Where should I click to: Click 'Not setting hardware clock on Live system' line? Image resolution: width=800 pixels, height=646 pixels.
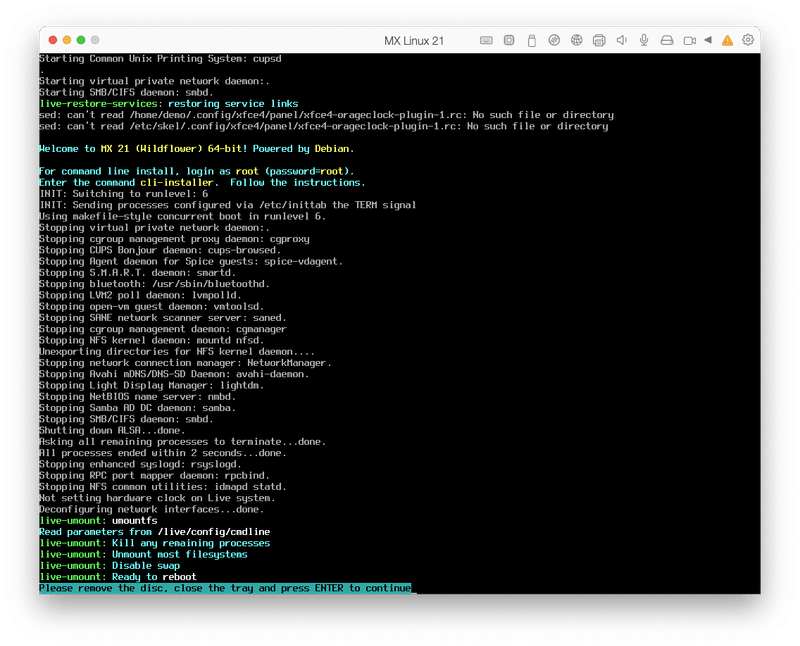click(157, 499)
